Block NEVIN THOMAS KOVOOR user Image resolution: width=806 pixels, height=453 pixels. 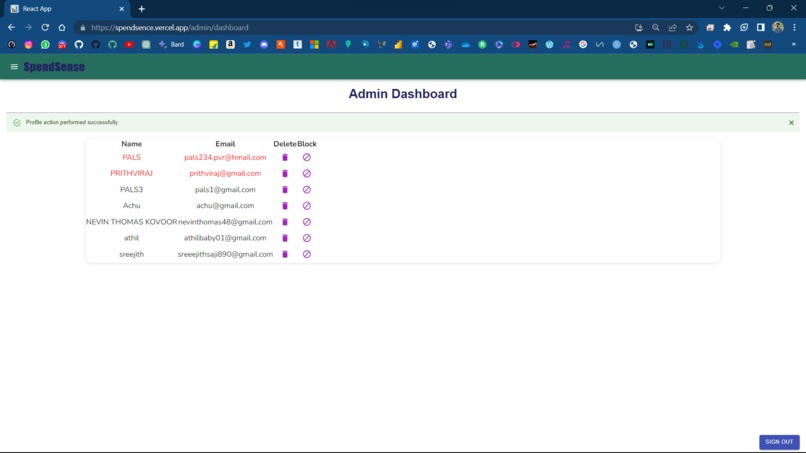pyautogui.click(x=307, y=222)
